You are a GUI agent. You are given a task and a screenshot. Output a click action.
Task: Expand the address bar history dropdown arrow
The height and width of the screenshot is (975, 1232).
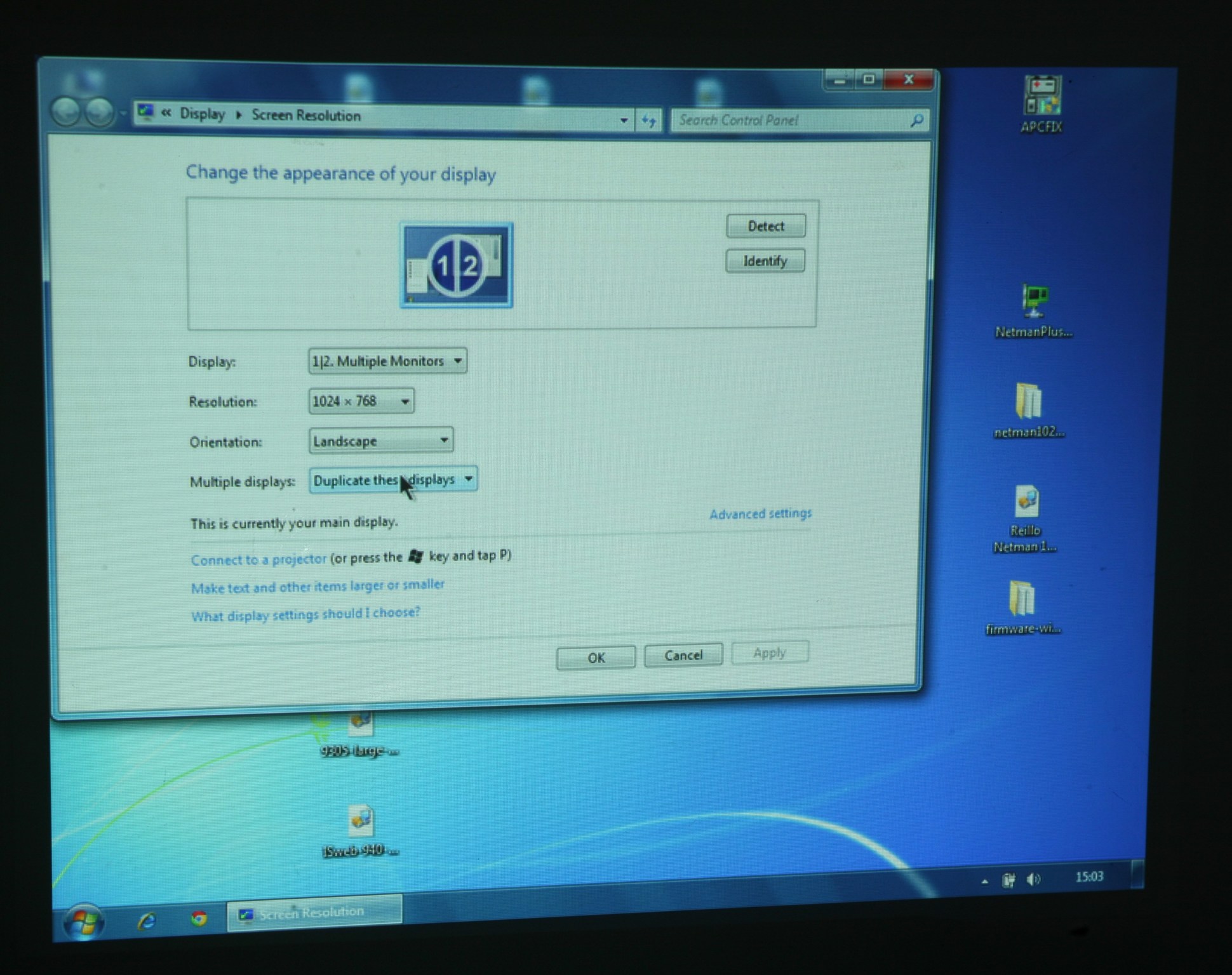click(x=624, y=120)
